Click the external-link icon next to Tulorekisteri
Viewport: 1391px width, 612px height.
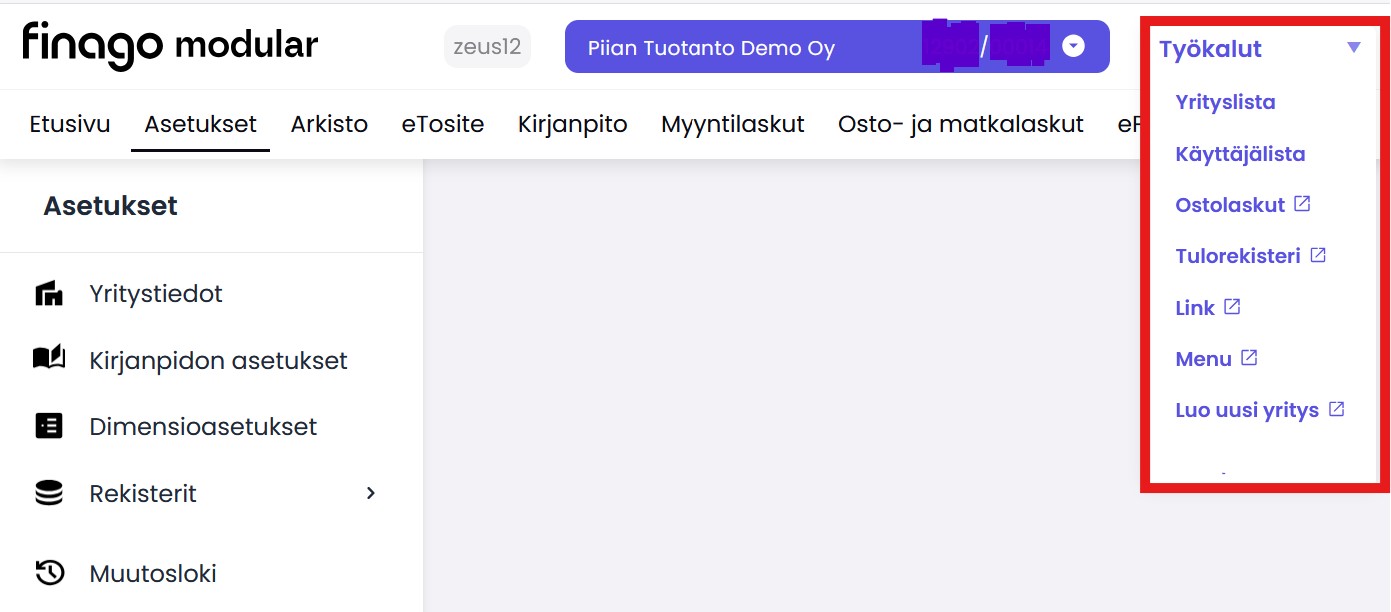click(1318, 255)
